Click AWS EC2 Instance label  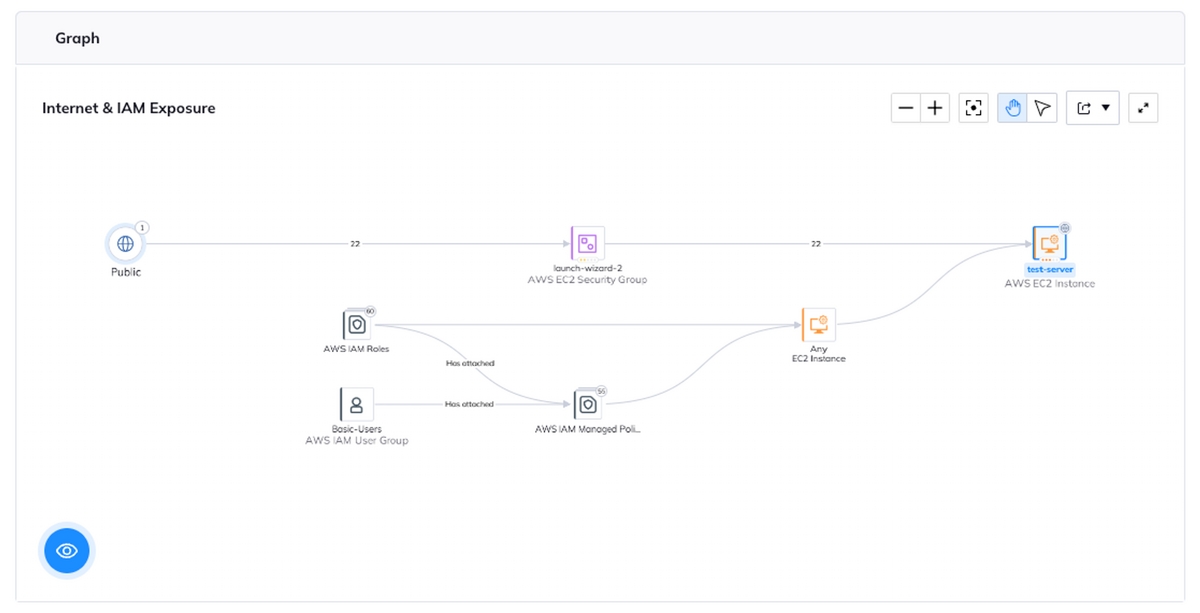pos(1050,284)
